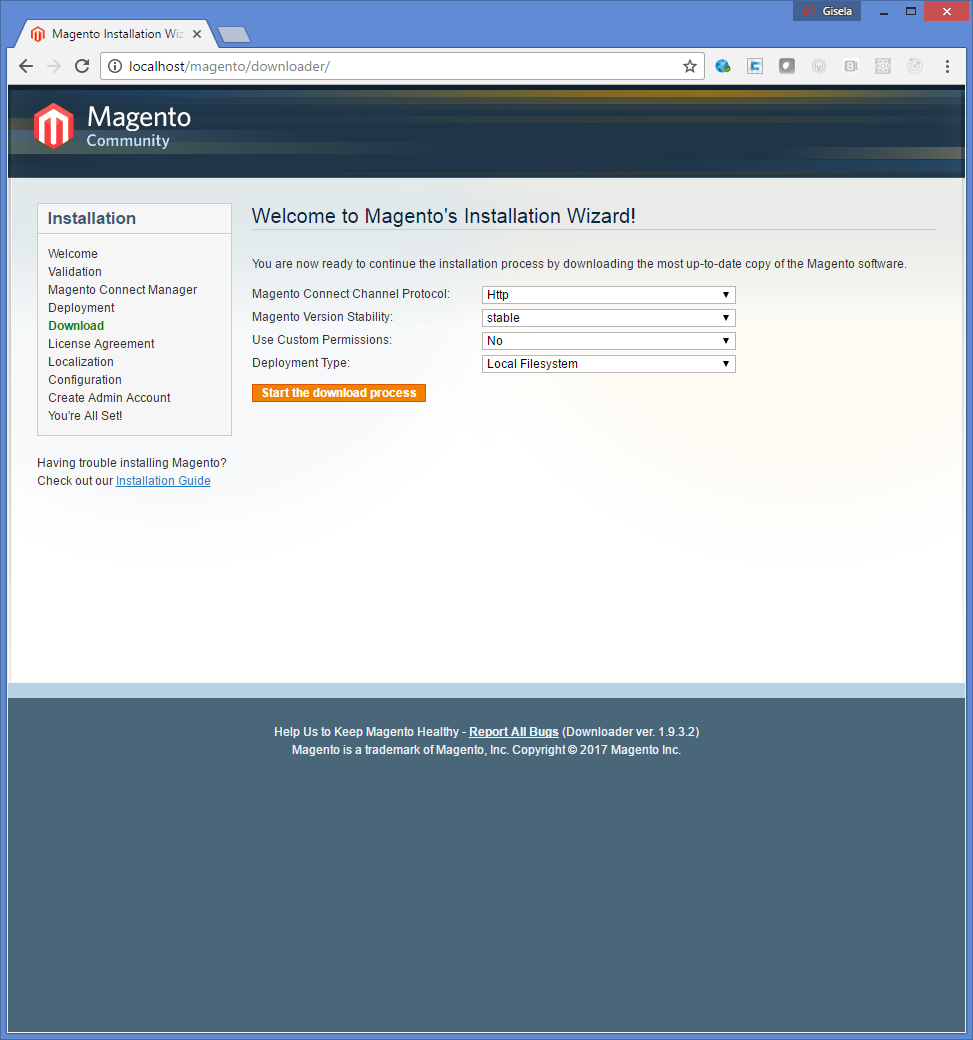
Task: Expand the Magento Connect Channel Protocol dropdown
Action: (x=608, y=295)
